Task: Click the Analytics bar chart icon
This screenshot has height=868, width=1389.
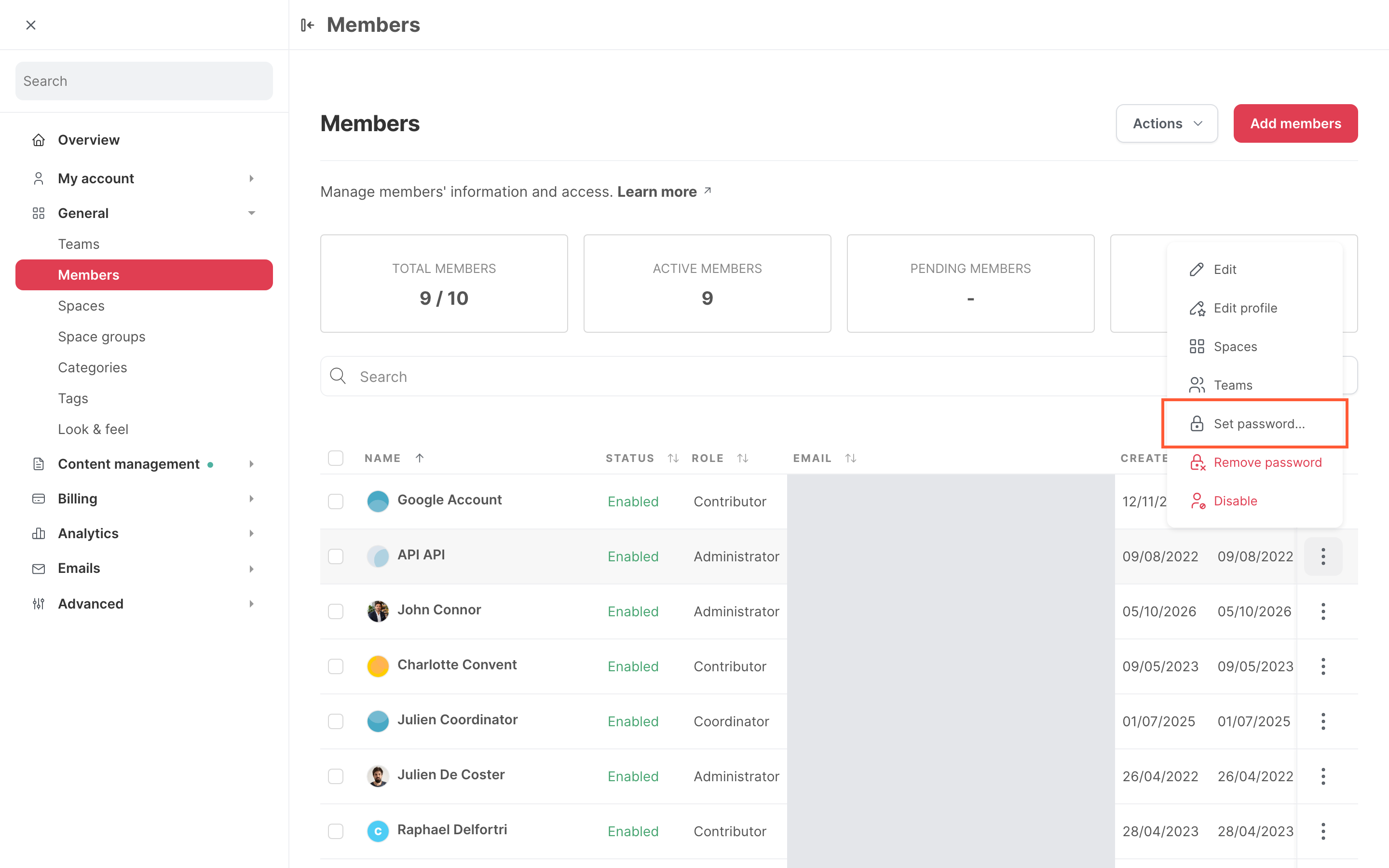Action: (39, 533)
